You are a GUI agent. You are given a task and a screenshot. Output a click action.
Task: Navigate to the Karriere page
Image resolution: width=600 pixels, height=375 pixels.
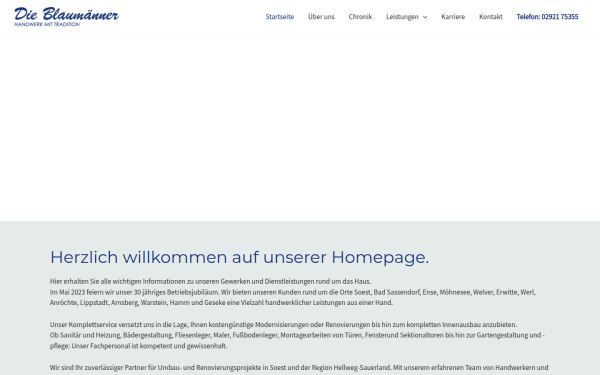pos(453,17)
